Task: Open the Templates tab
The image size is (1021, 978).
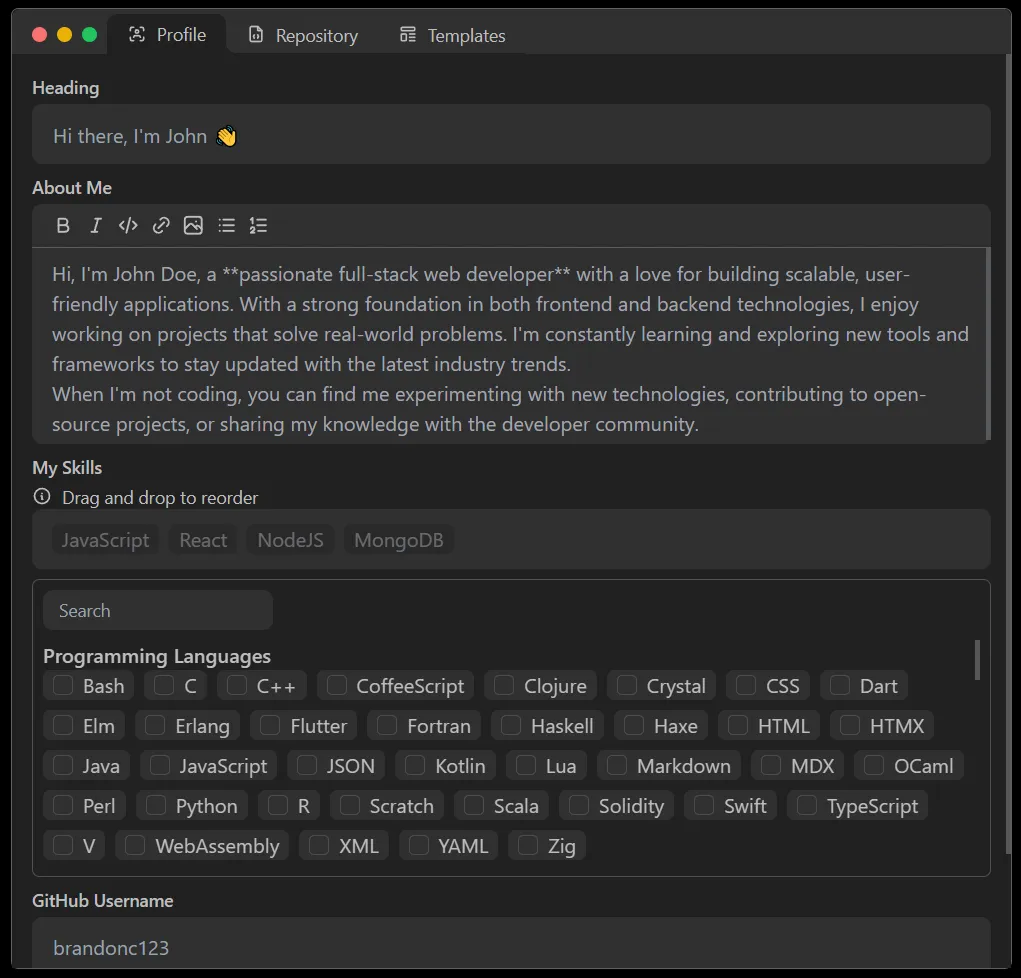Action: 452,35
